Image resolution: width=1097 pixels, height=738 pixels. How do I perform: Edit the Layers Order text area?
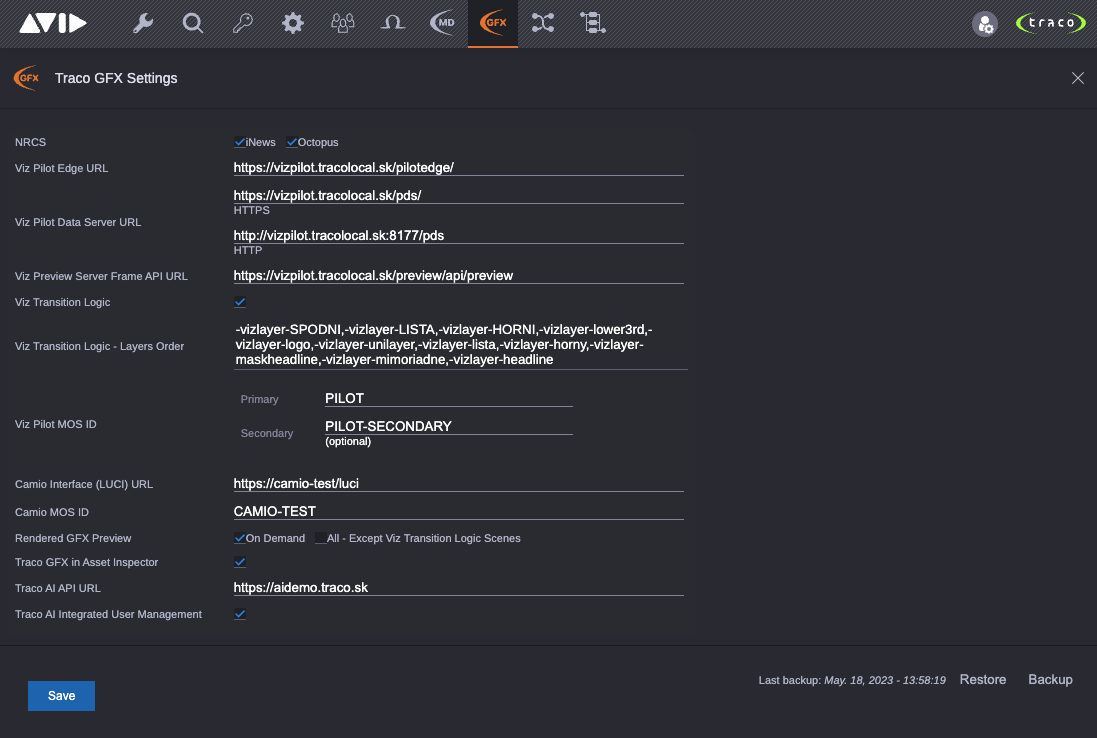coord(460,345)
